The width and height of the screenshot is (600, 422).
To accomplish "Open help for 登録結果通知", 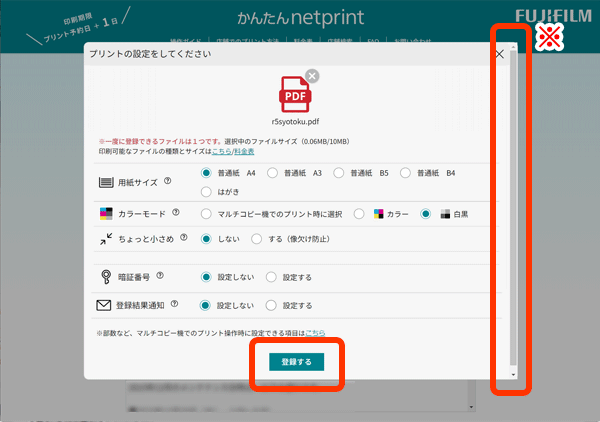I will tap(174, 304).
